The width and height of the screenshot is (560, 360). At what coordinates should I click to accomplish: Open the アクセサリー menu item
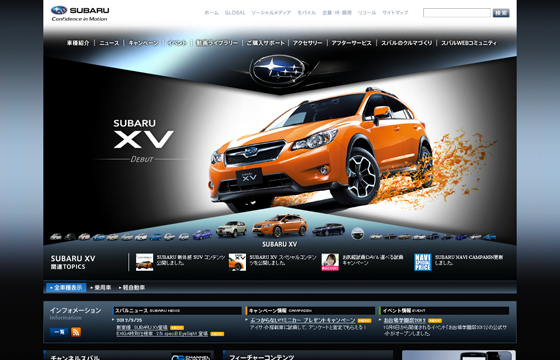(x=308, y=43)
